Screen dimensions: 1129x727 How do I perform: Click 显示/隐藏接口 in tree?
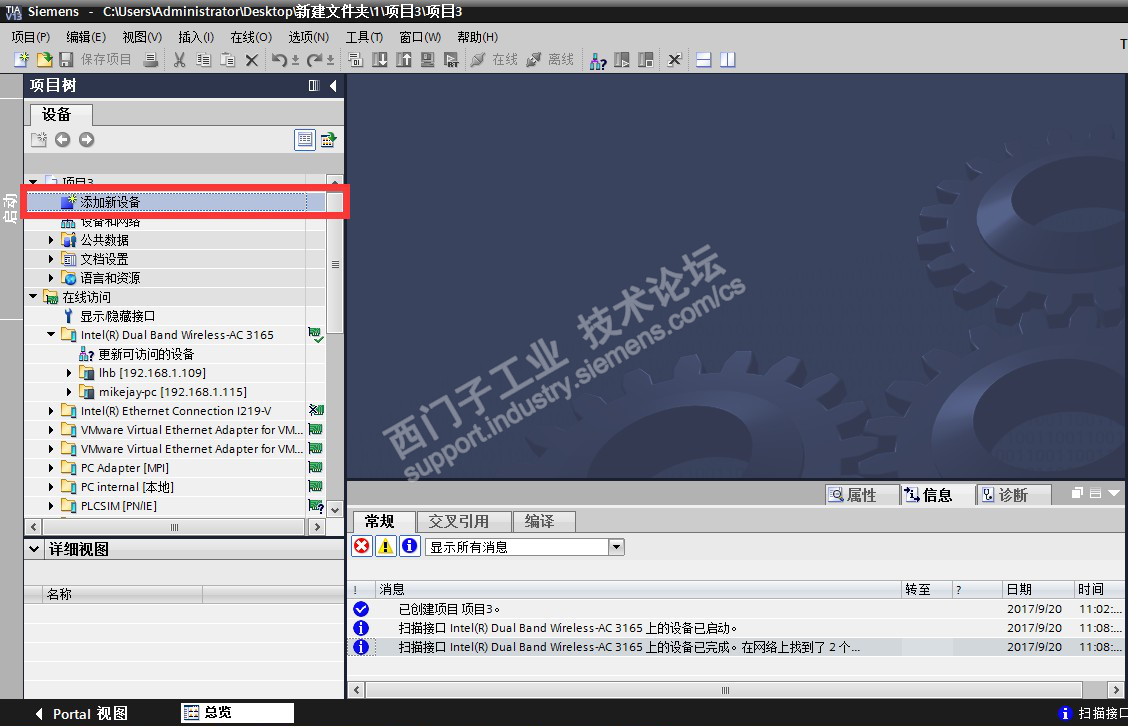pyautogui.click(x=117, y=316)
